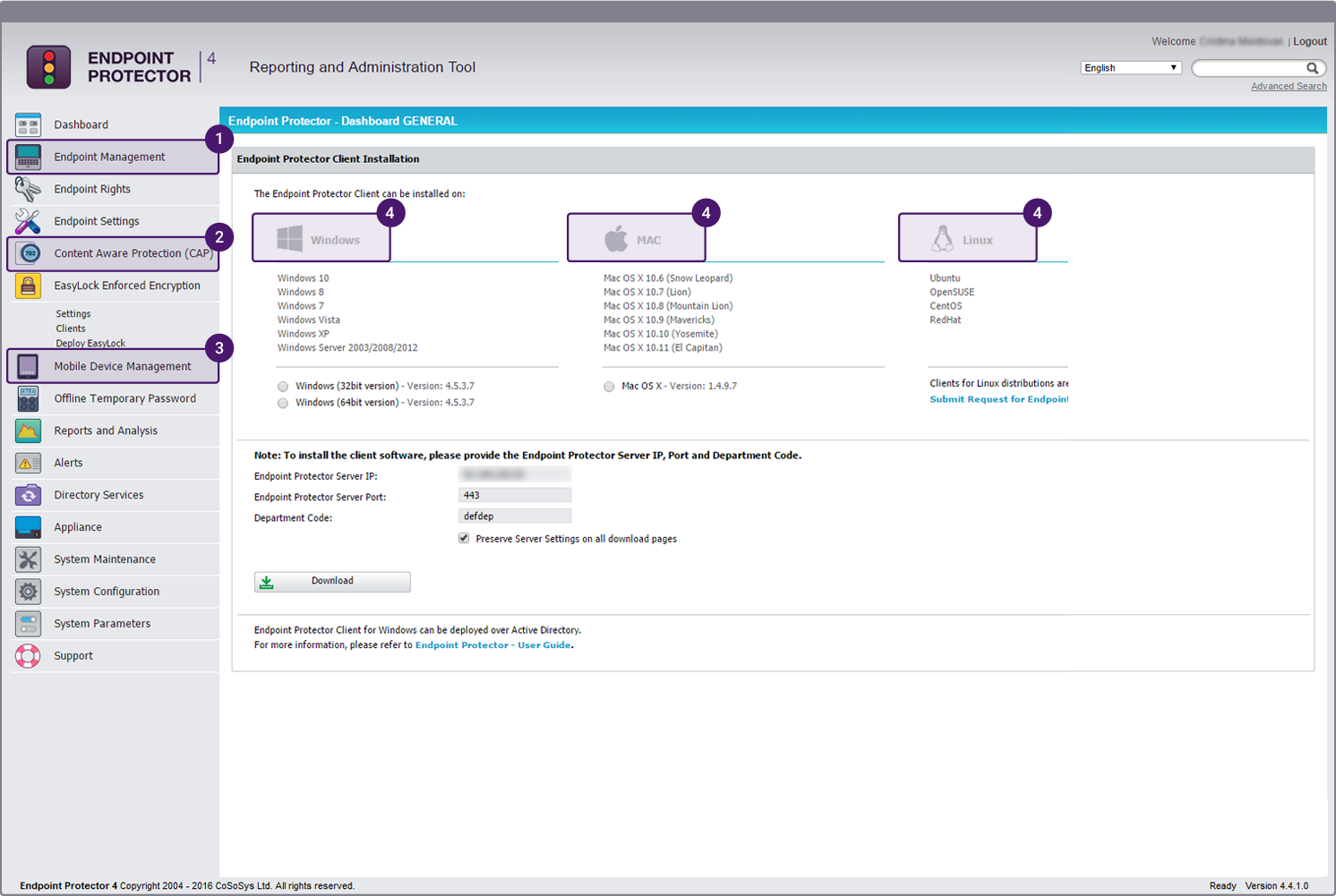Open the English language dropdown

(x=1131, y=68)
